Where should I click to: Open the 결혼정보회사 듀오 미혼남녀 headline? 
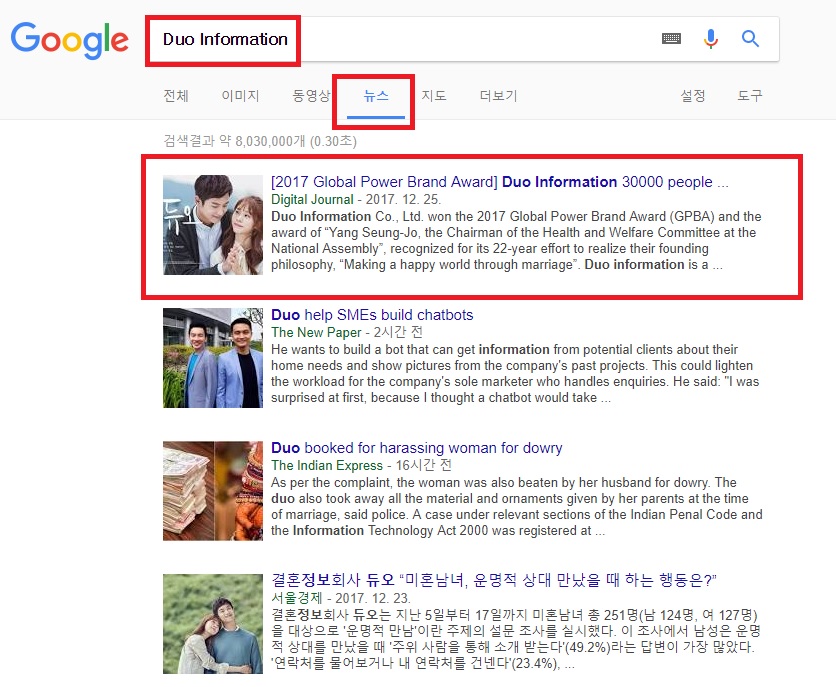494,580
